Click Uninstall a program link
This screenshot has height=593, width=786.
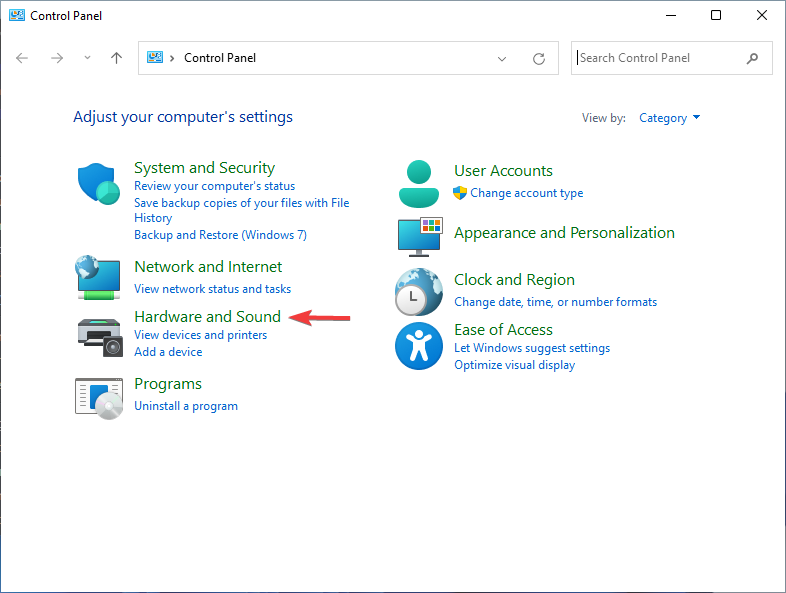[x=186, y=406]
